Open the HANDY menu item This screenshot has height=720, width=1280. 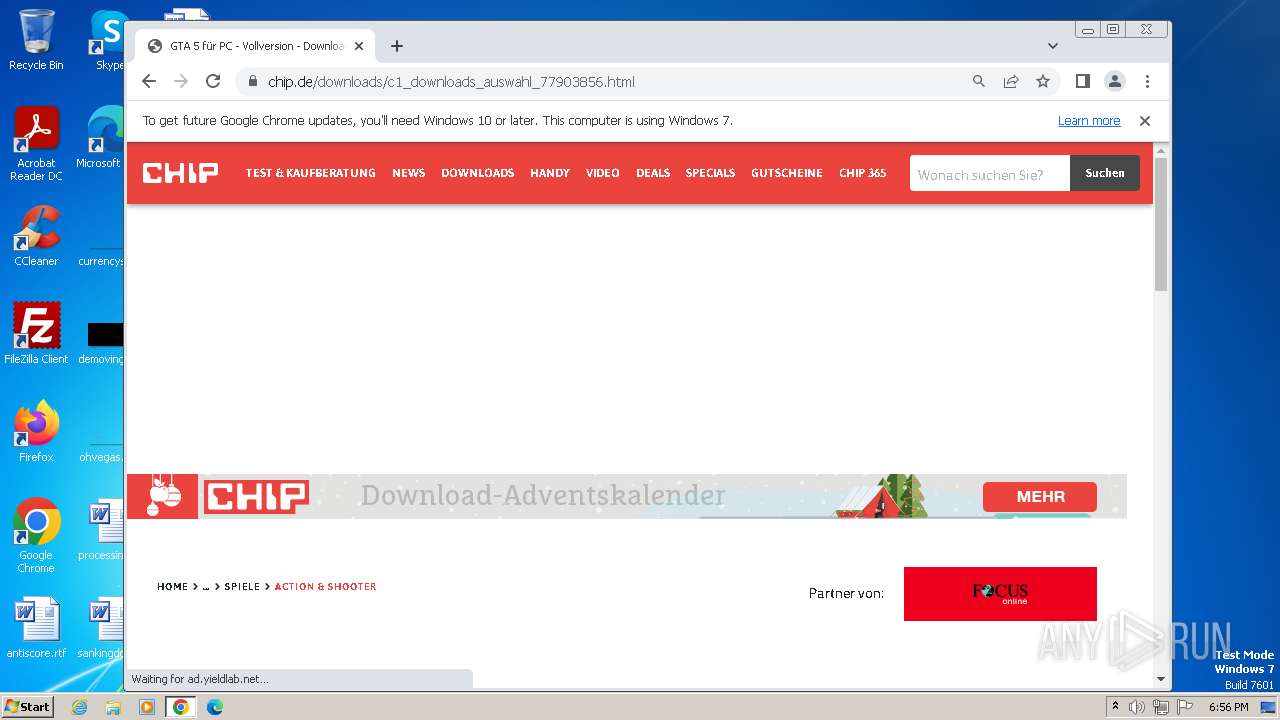[550, 173]
